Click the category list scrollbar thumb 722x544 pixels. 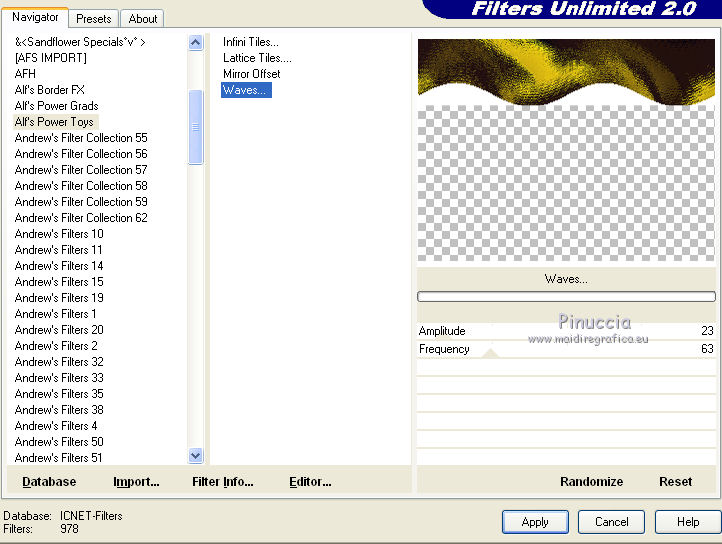pyautogui.click(x=196, y=127)
